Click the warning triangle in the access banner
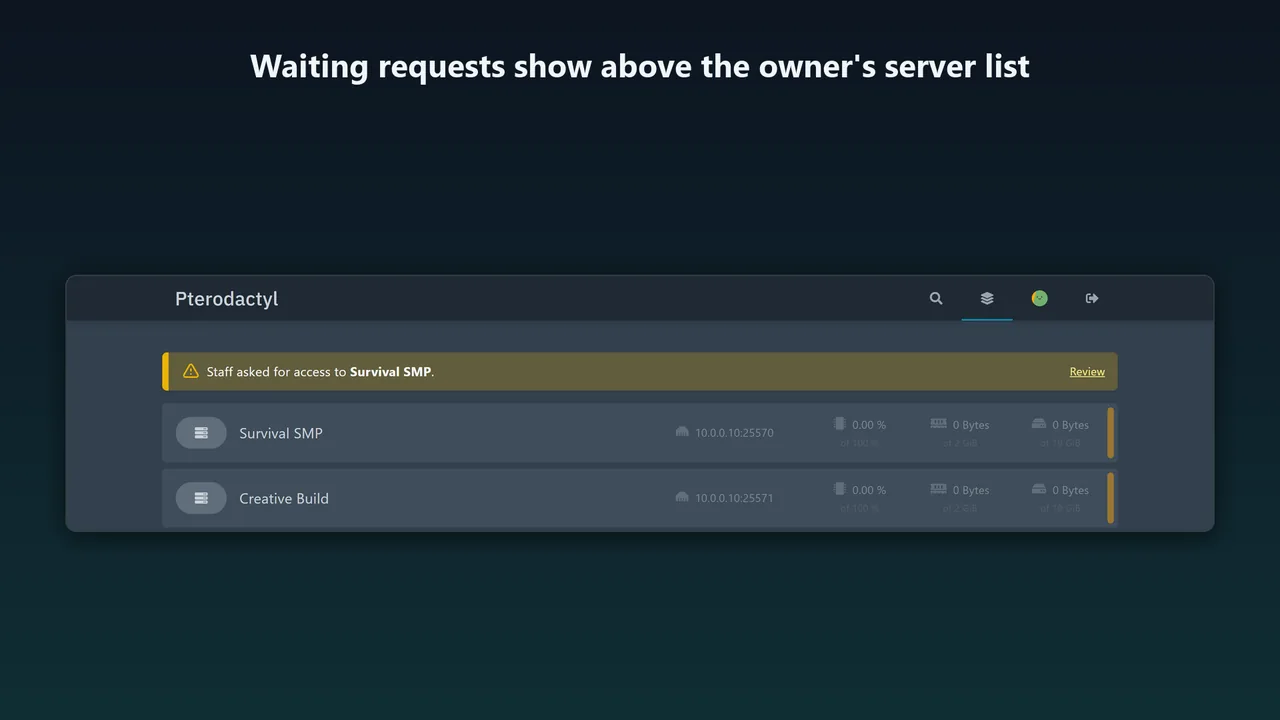 (x=191, y=371)
